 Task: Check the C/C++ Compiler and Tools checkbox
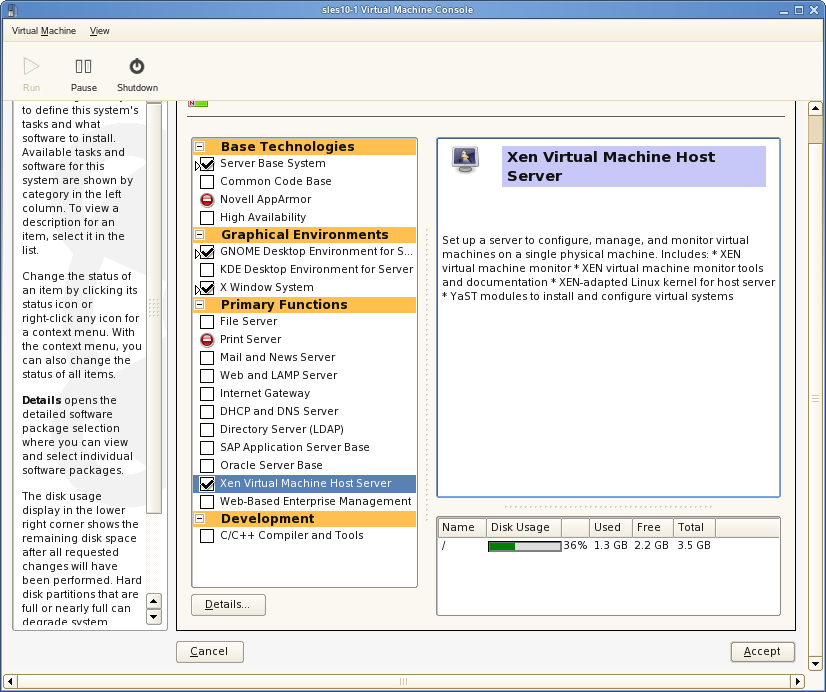click(x=207, y=536)
